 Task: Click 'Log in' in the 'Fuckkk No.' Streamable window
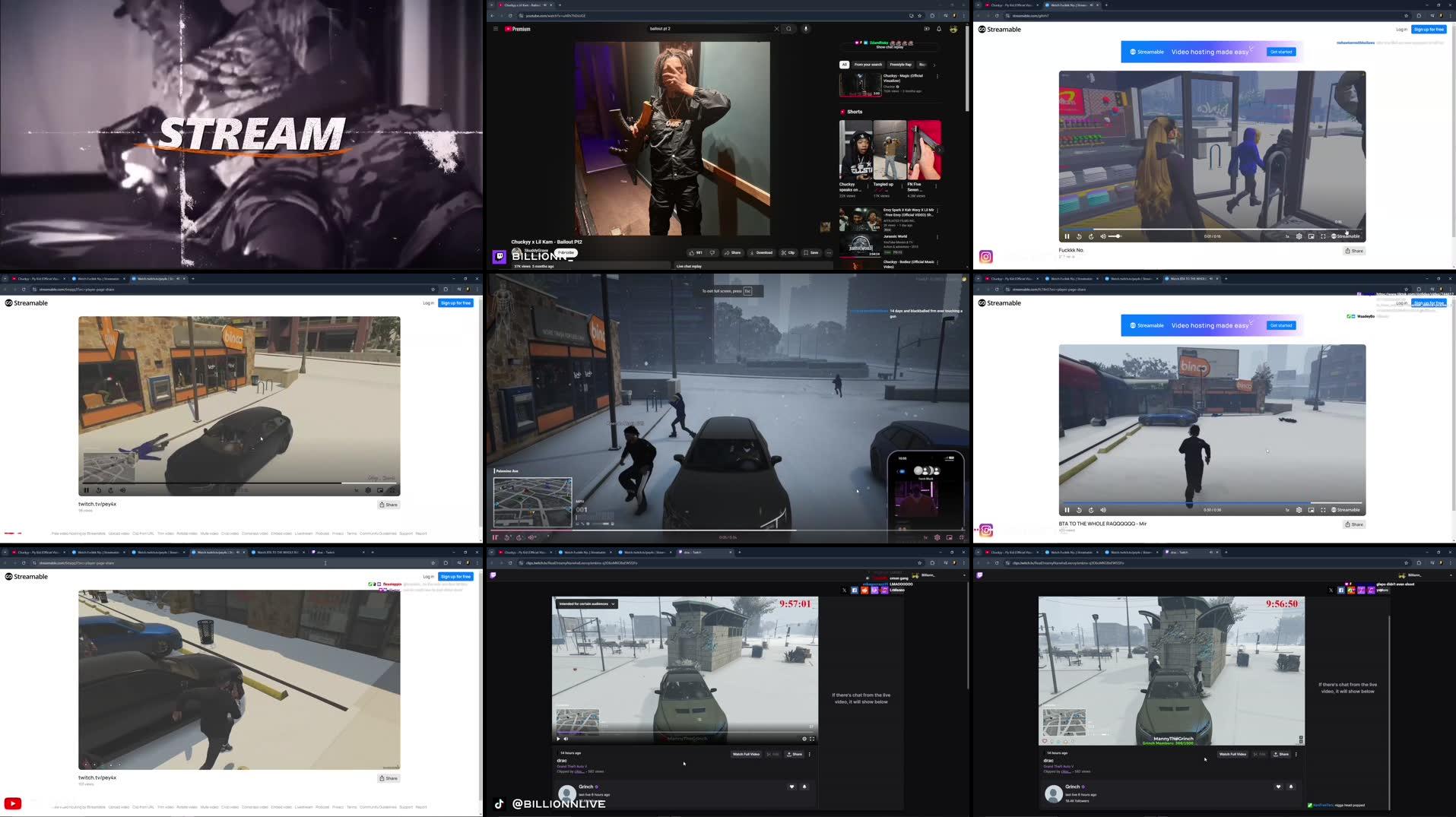[1401, 30]
